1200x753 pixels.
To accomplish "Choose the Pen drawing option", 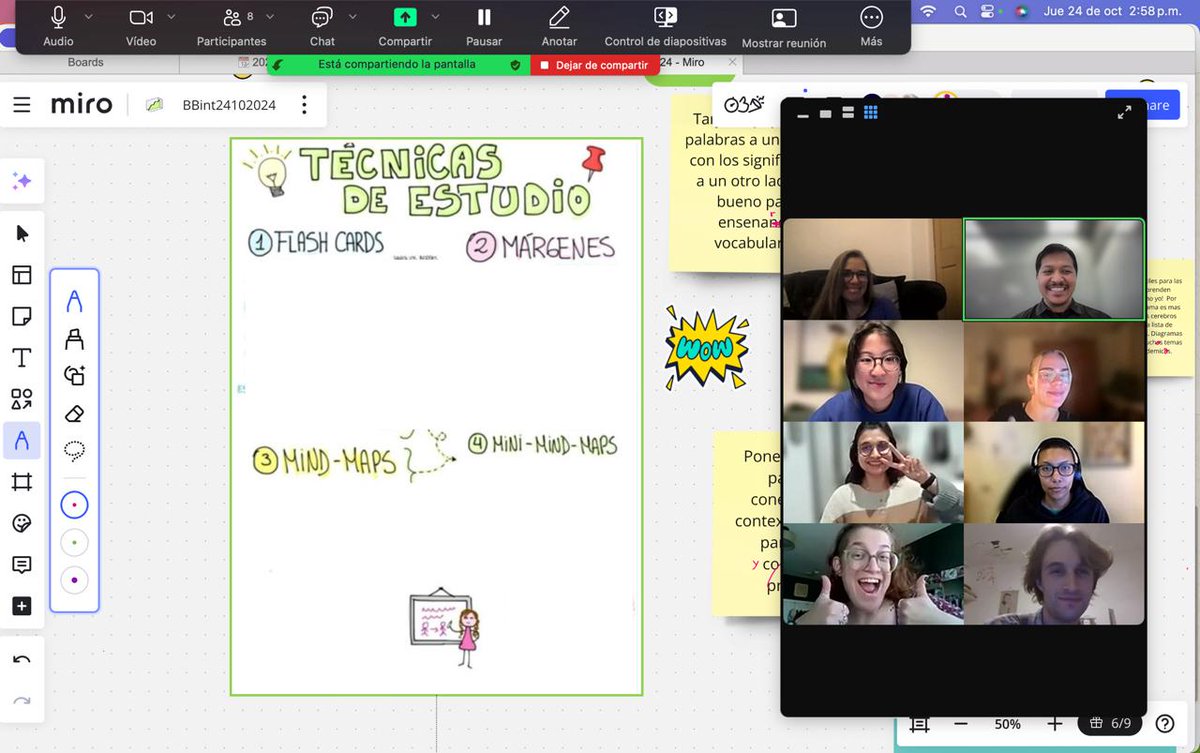I will 74,301.
